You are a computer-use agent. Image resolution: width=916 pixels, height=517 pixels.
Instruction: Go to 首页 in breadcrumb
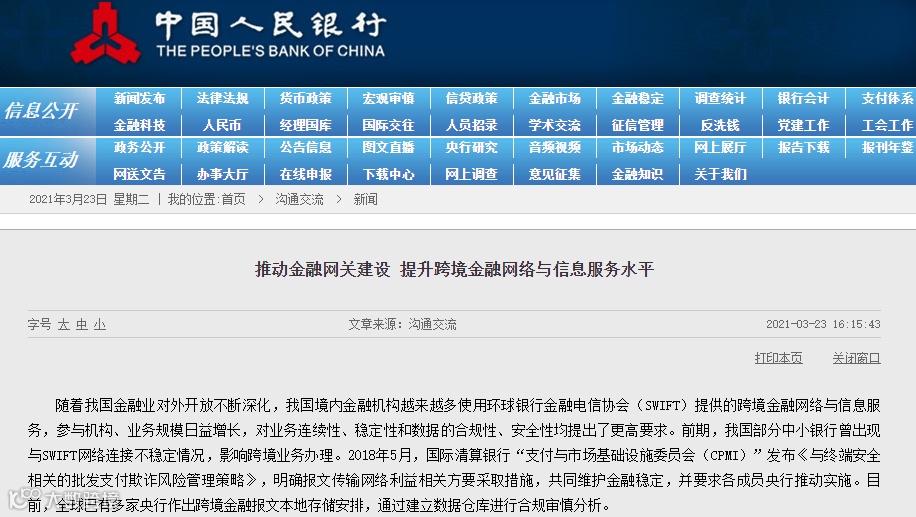[x=234, y=199]
